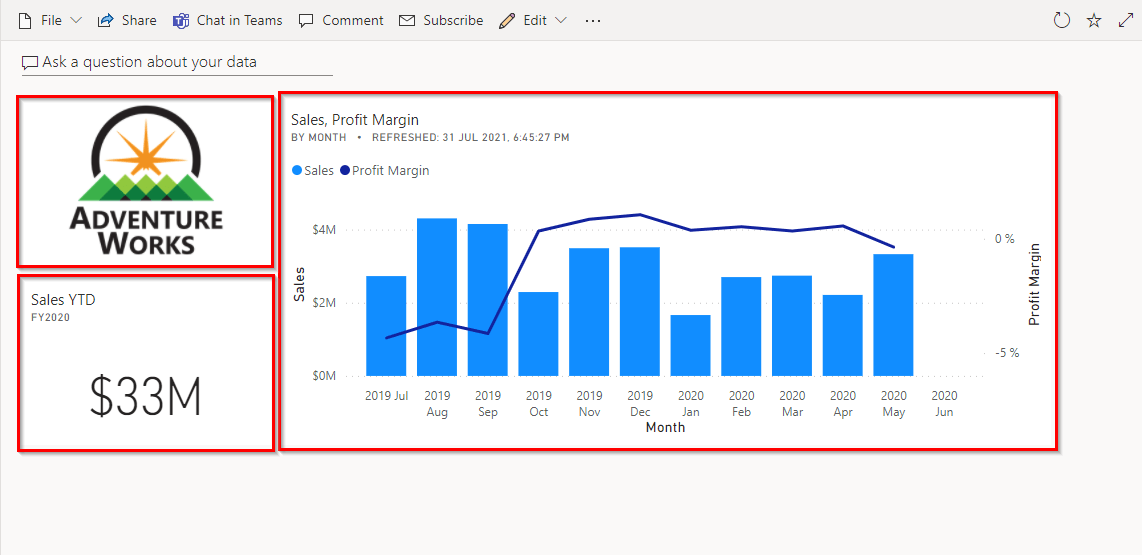Click the File page icon

coord(25,20)
